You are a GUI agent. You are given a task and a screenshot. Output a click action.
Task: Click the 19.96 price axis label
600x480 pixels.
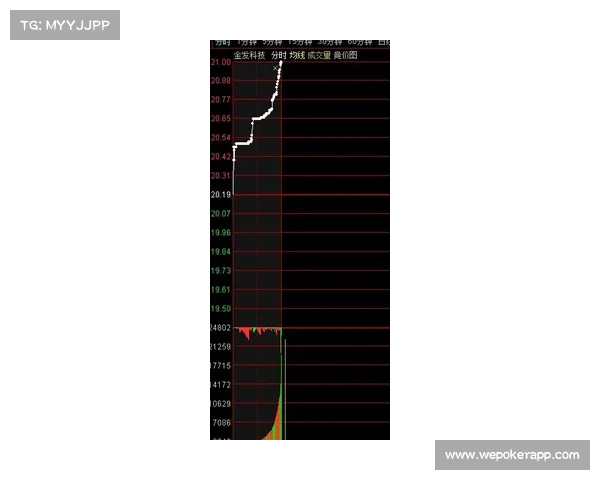click(221, 232)
